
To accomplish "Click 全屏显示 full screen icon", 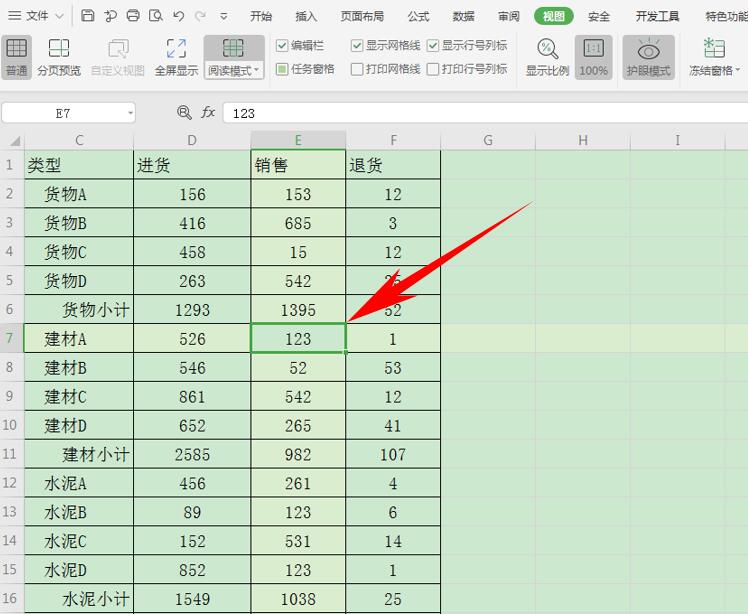I will tap(176, 57).
